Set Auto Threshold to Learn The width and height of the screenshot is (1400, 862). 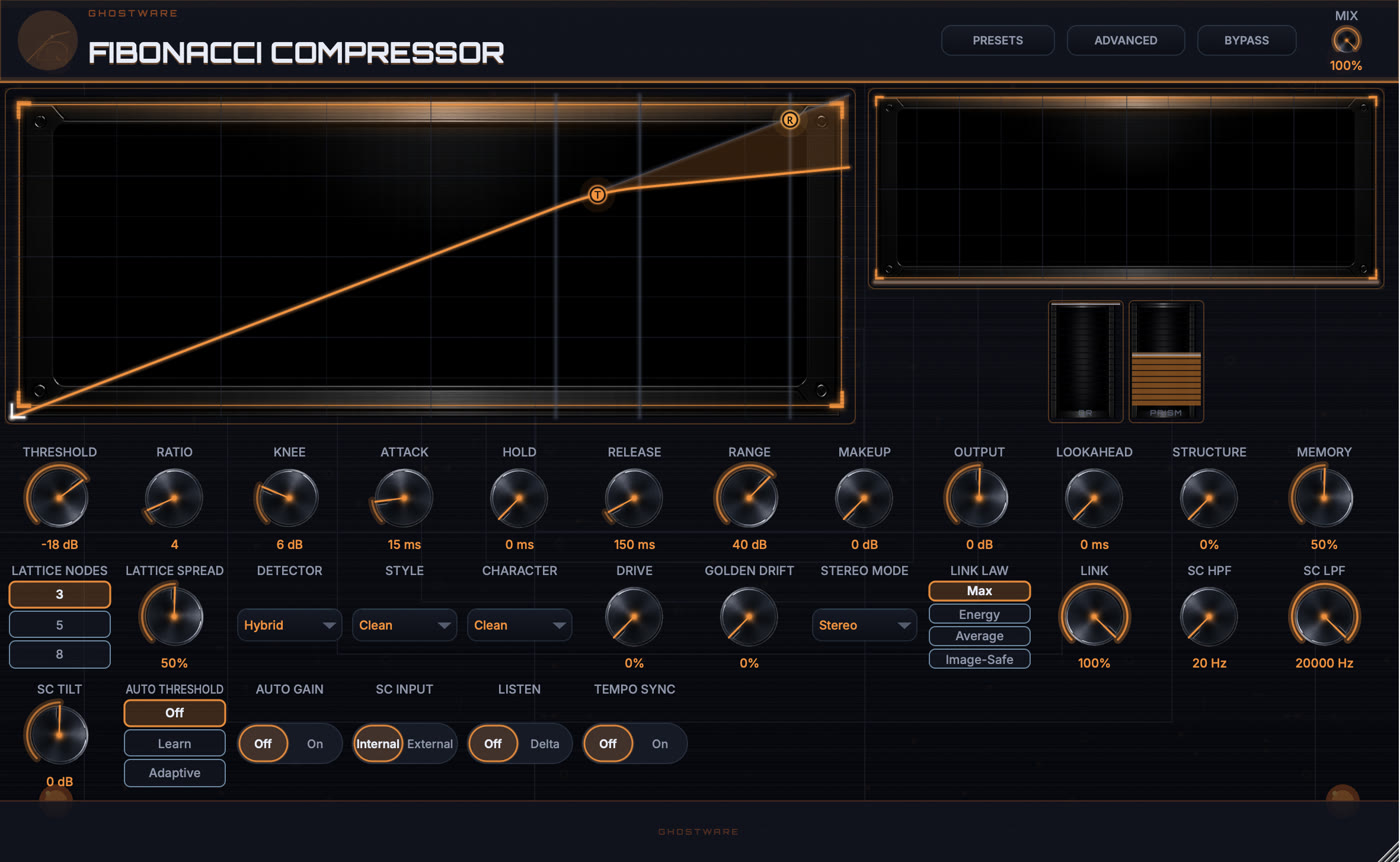(175, 743)
